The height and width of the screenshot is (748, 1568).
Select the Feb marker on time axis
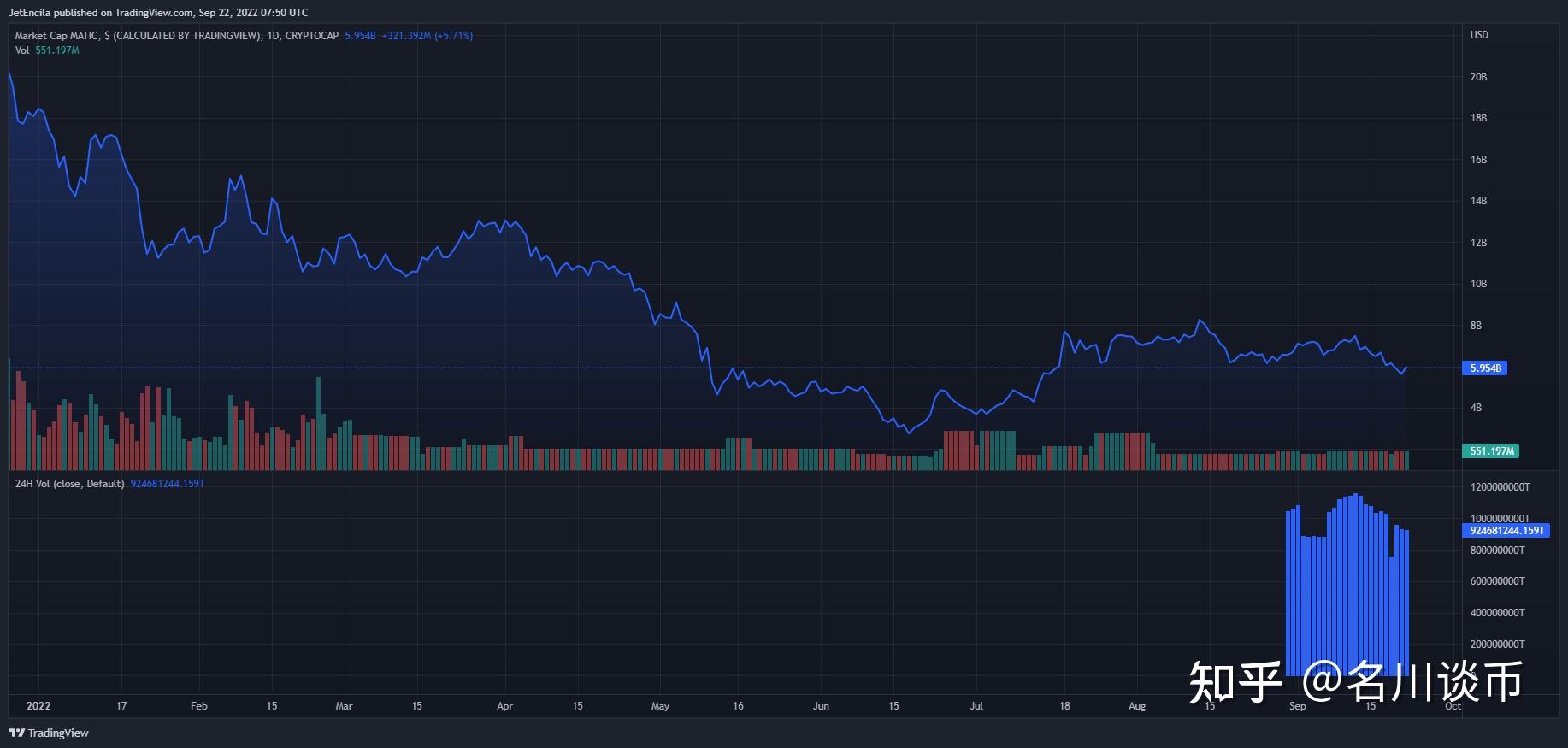198,706
